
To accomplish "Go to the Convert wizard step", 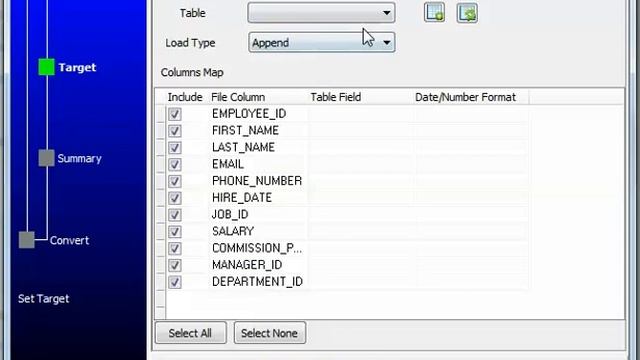I will 69,240.
